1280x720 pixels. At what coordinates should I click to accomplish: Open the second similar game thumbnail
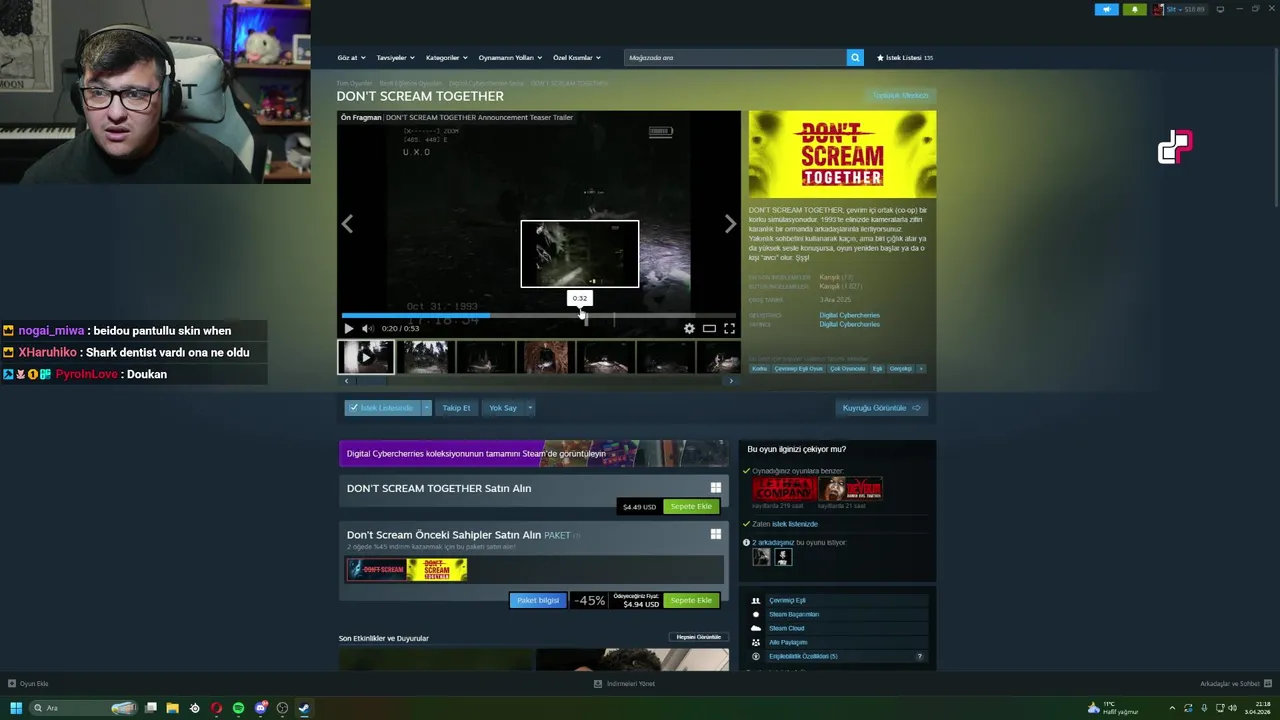pyautogui.click(x=851, y=489)
